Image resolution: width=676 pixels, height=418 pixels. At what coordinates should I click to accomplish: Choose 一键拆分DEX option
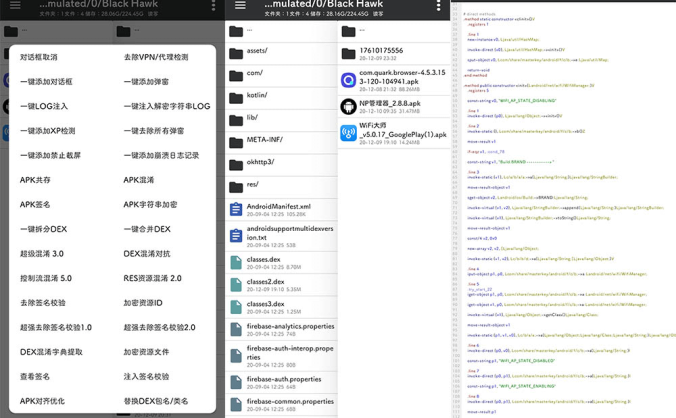44,229
